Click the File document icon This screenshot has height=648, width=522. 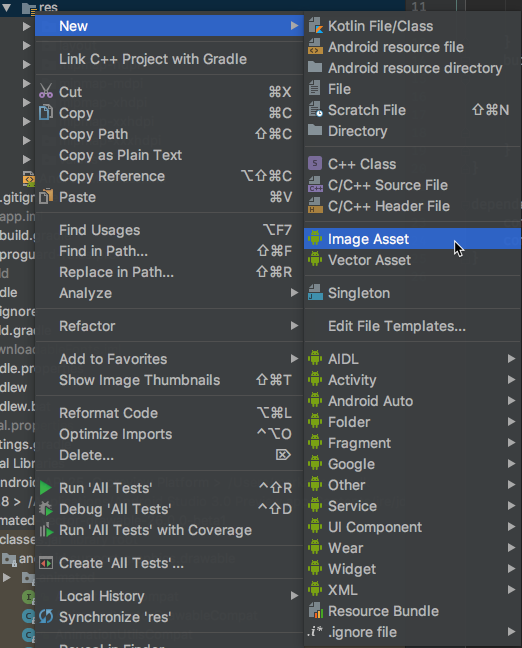tap(315, 89)
